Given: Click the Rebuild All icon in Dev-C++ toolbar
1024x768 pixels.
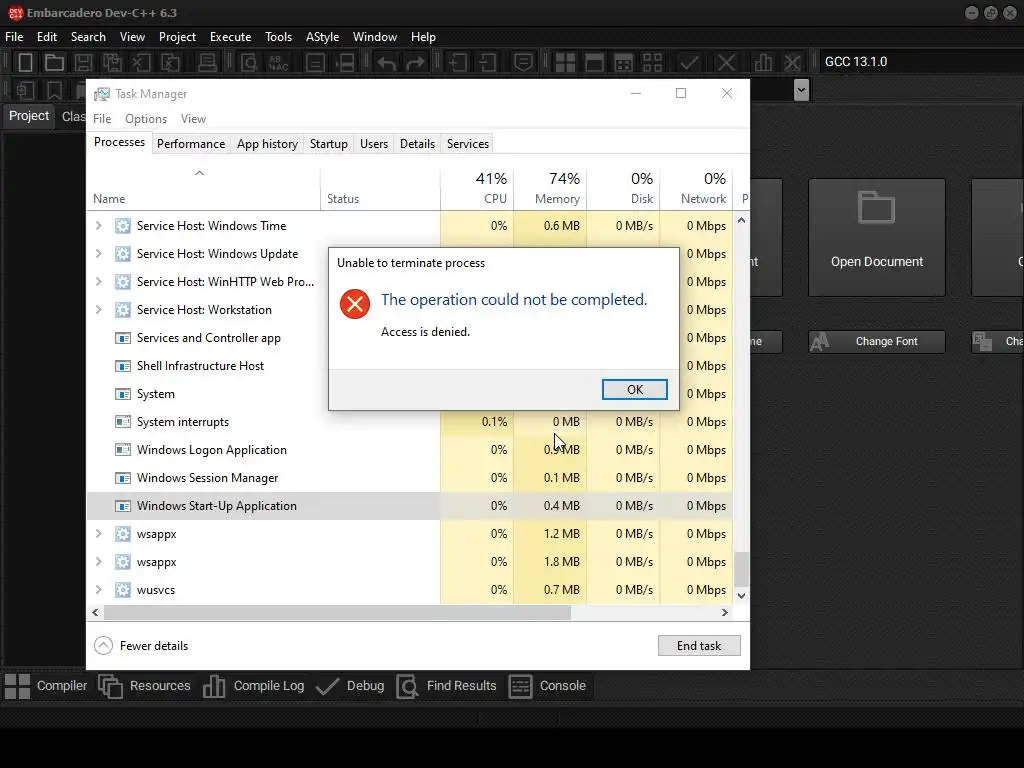Looking at the screenshot, I should click(652, 62).
